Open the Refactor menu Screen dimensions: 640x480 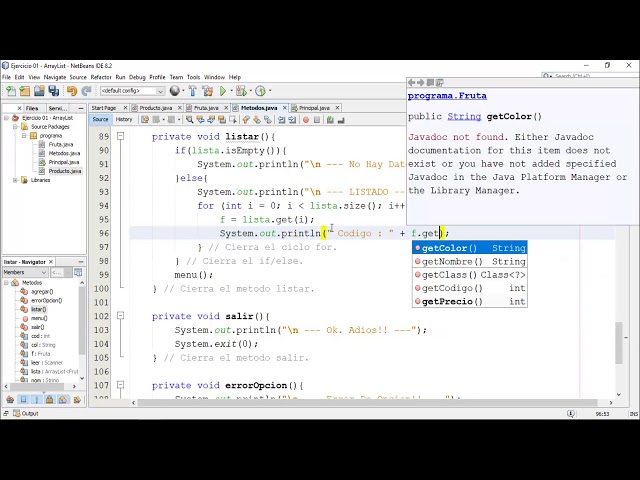click(101, 77)
